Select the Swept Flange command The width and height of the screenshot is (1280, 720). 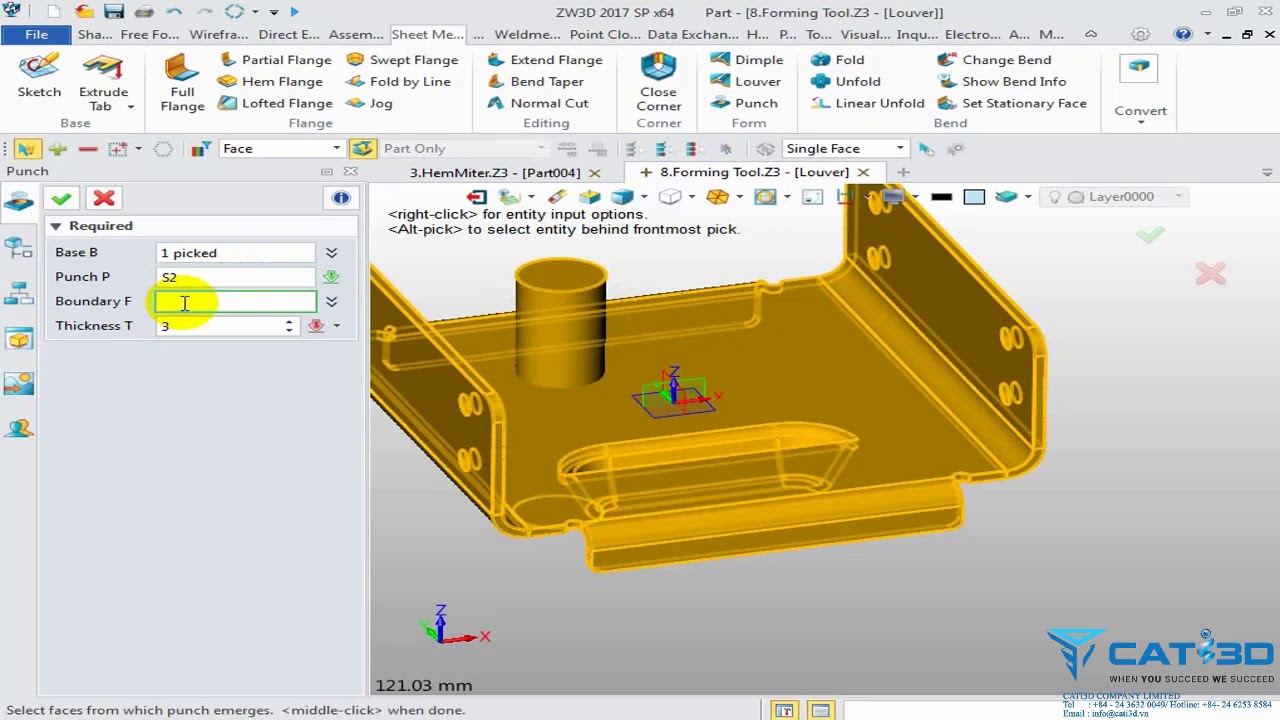pyautogui.click(x=402, y=60)
